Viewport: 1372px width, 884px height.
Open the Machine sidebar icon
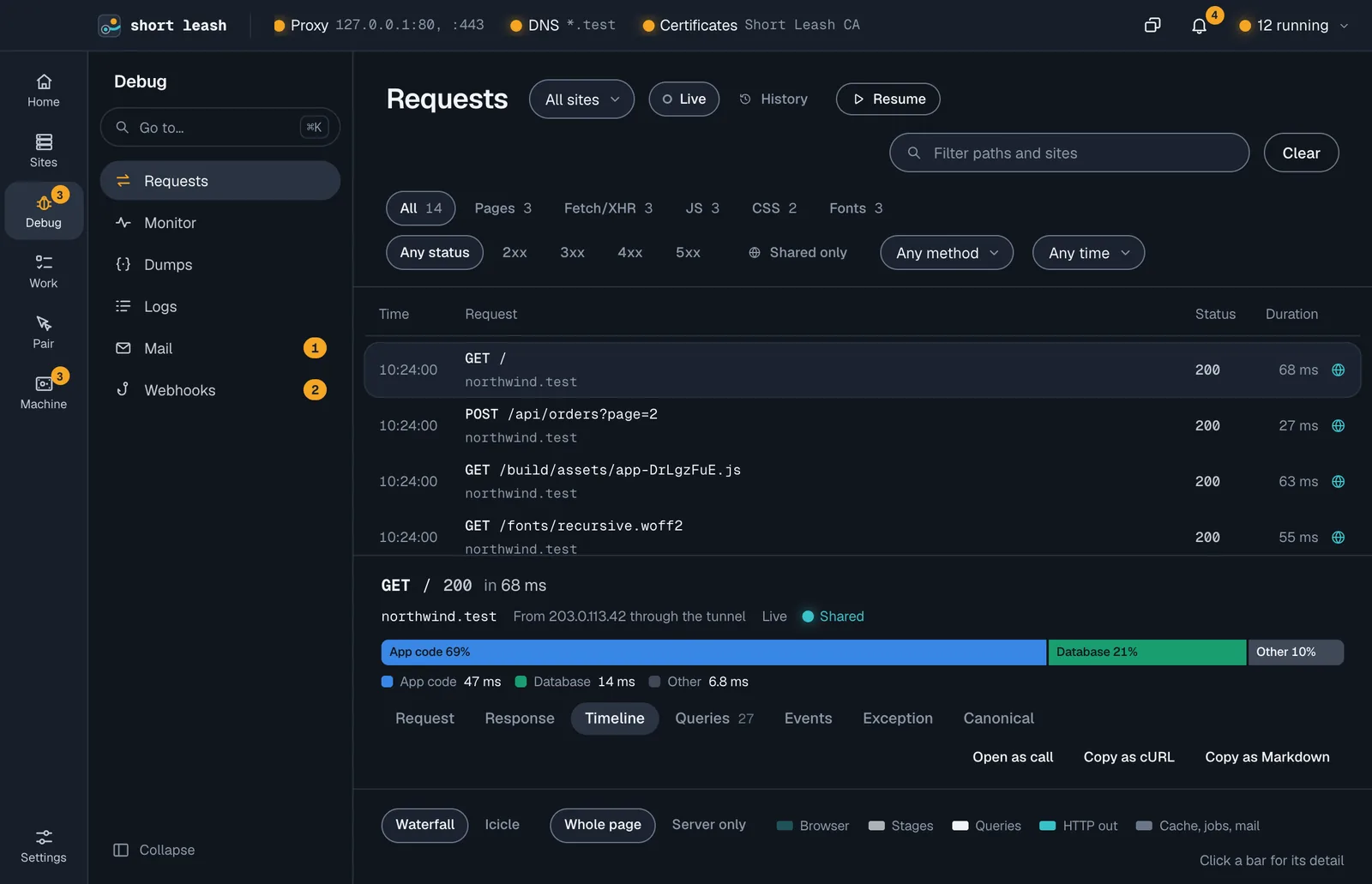[x=44, y=384]
